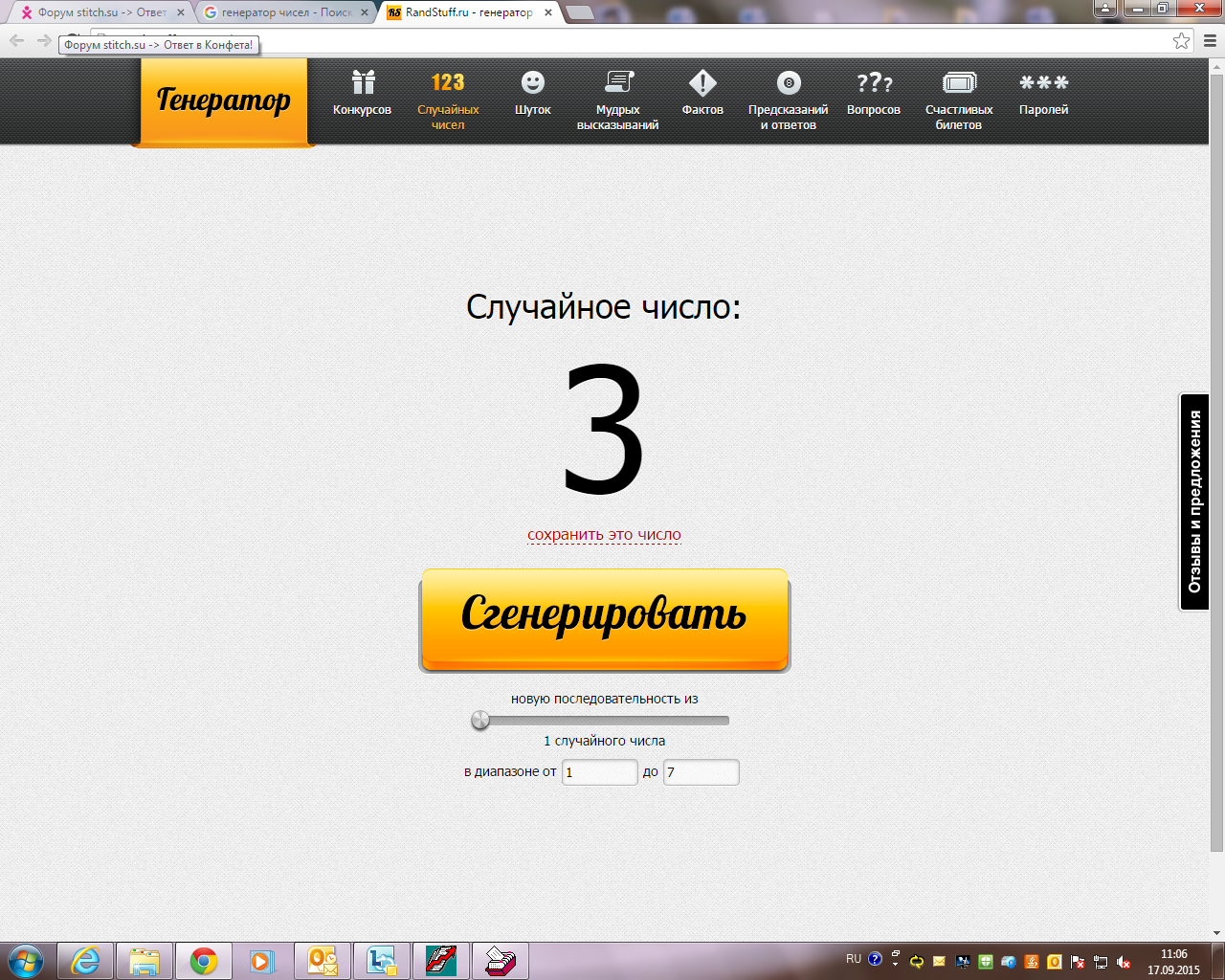Screen dimensions: 1225x980
Task: Open the Счастливых билетов ticket icon
Action: coord(959,83)
